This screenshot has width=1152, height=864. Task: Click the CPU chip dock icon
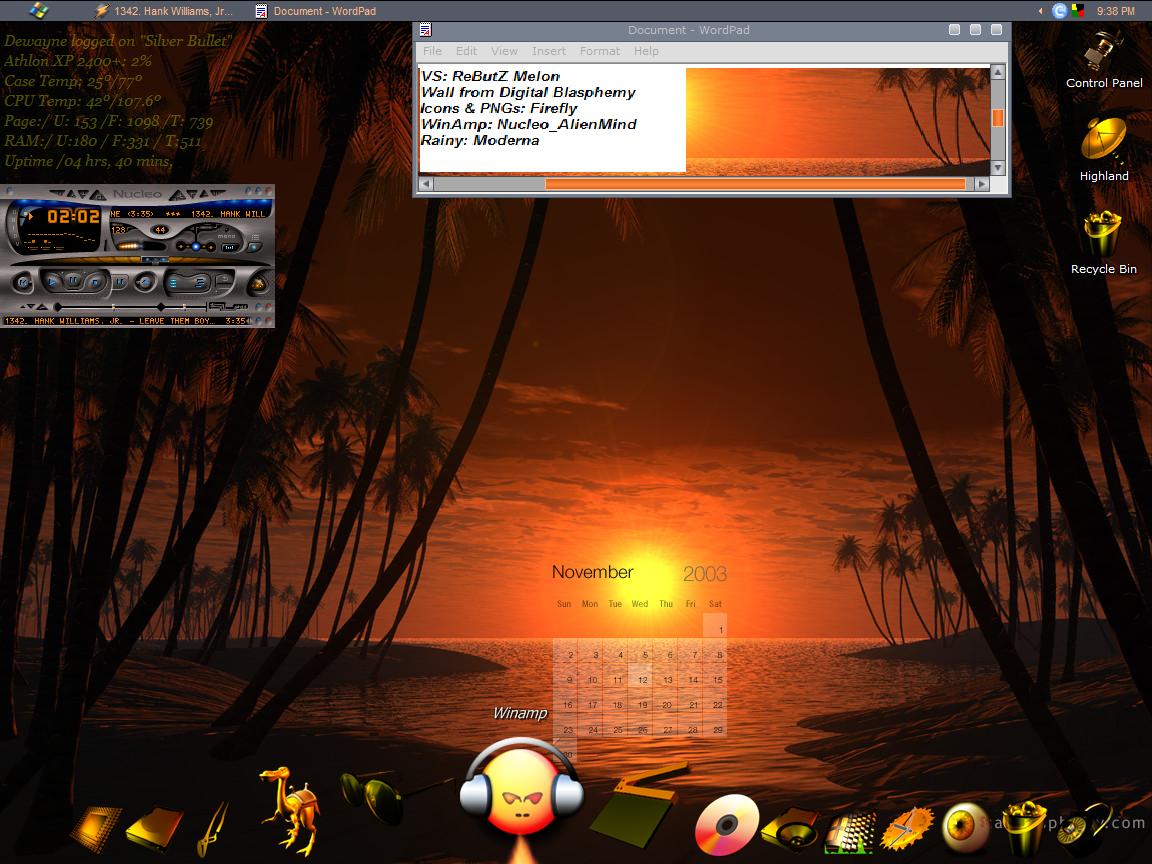[x=96, y=829]
